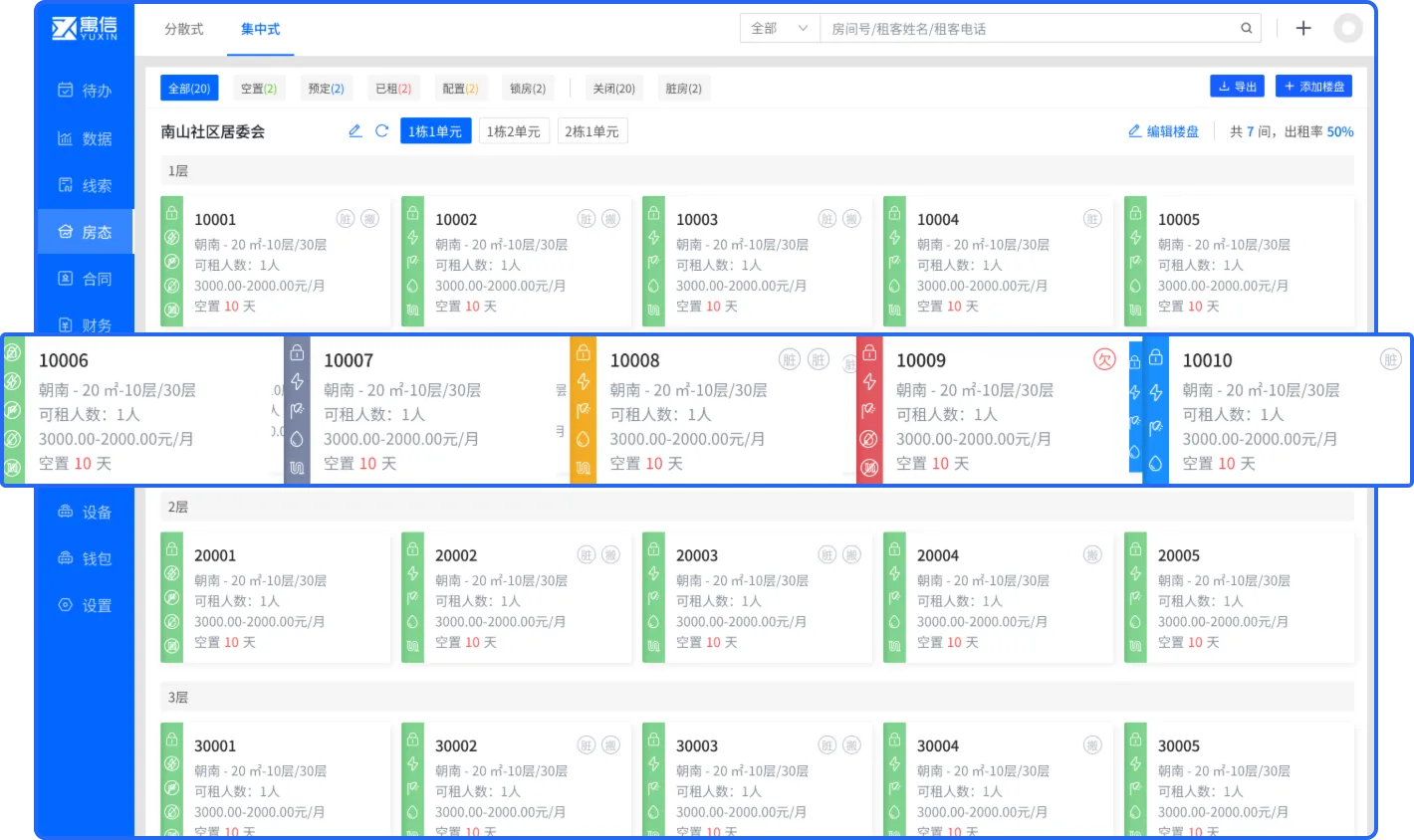Click the 编辑楼盘 link
The height and width of the screenshot is (840, 1414).
tap(1164, 131)
